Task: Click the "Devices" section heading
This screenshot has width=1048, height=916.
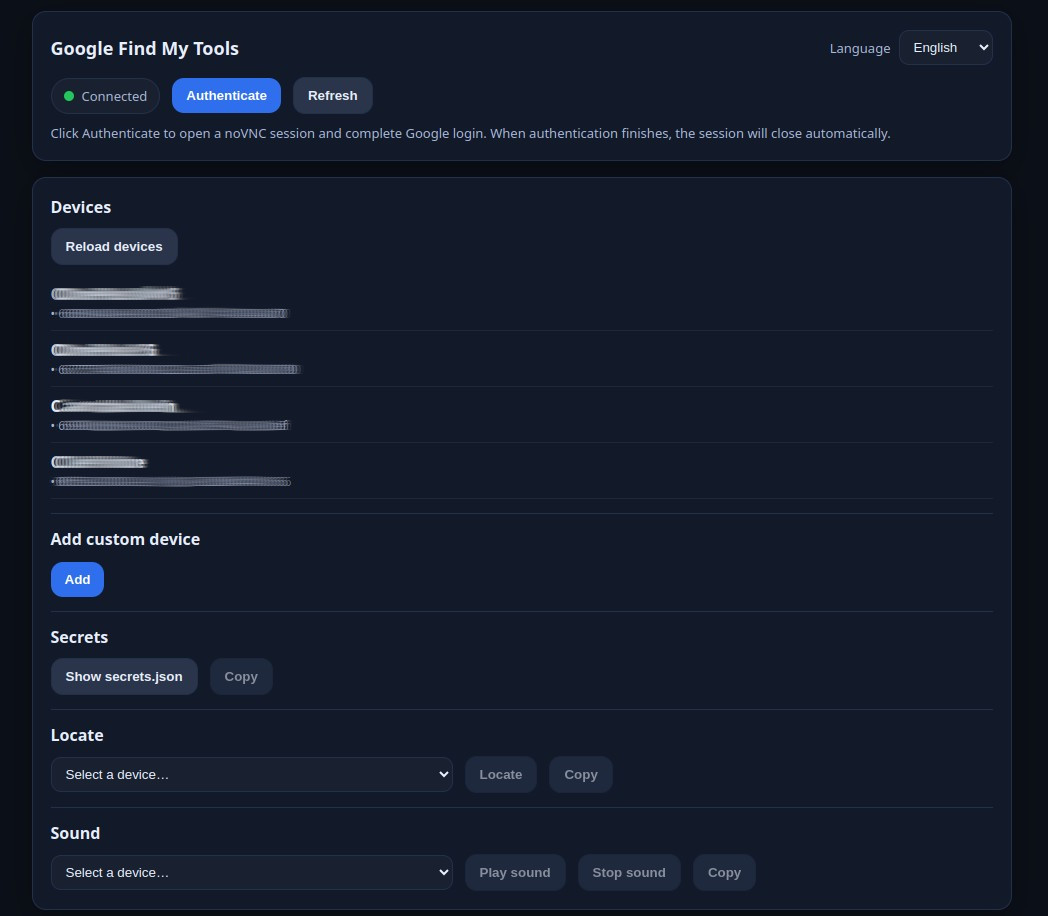Action: click(81, 207)
